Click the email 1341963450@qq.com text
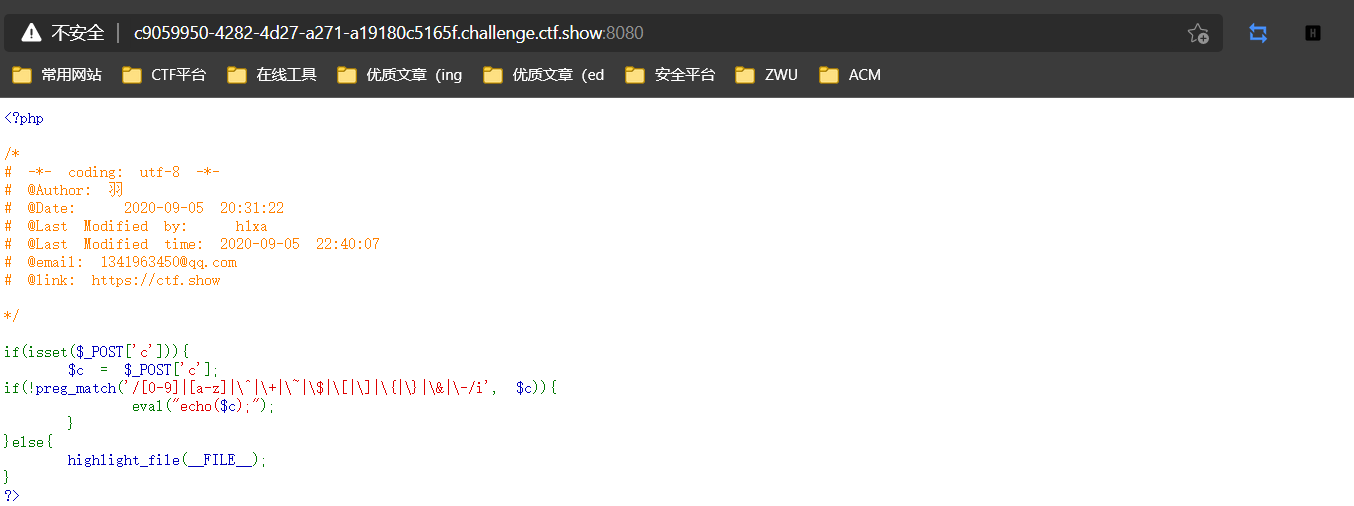Viewport: 1354px width, 506px height. [x=168, y=262]
